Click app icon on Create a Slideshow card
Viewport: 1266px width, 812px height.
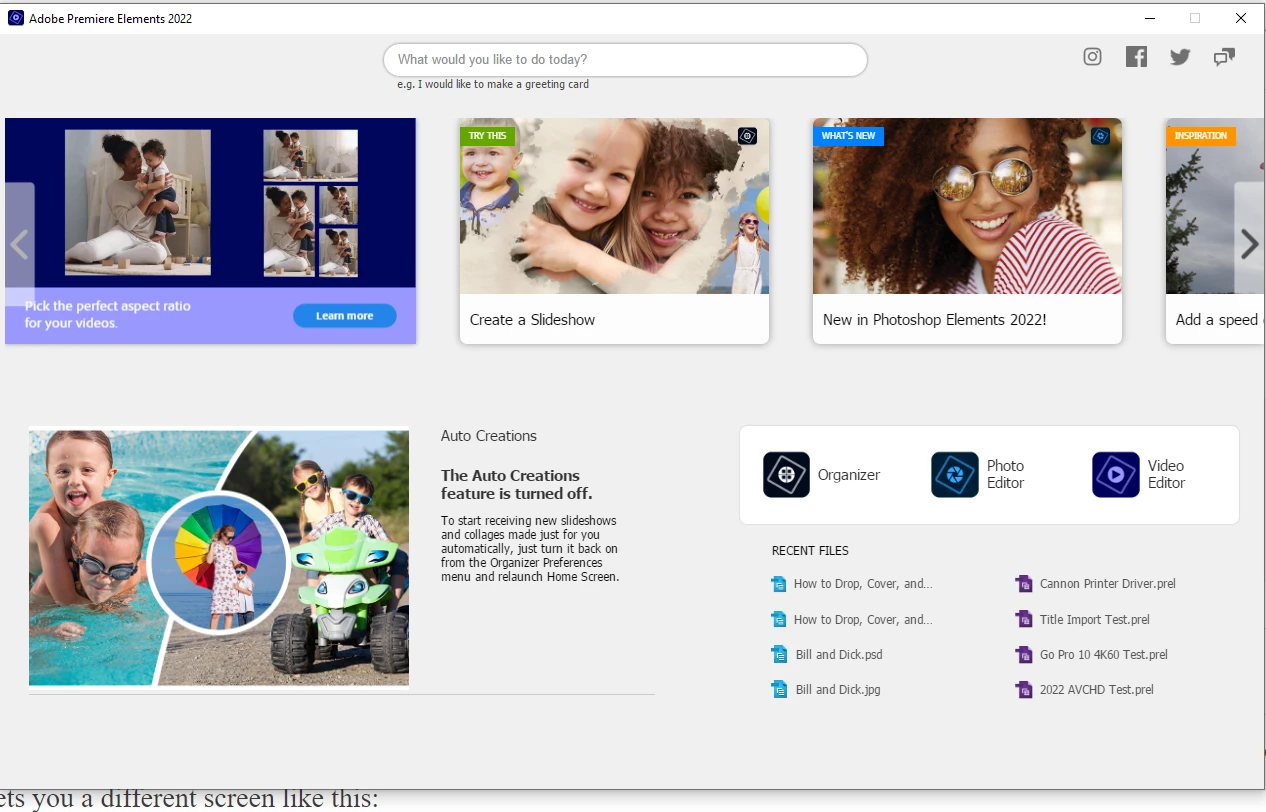pos(747,136)
